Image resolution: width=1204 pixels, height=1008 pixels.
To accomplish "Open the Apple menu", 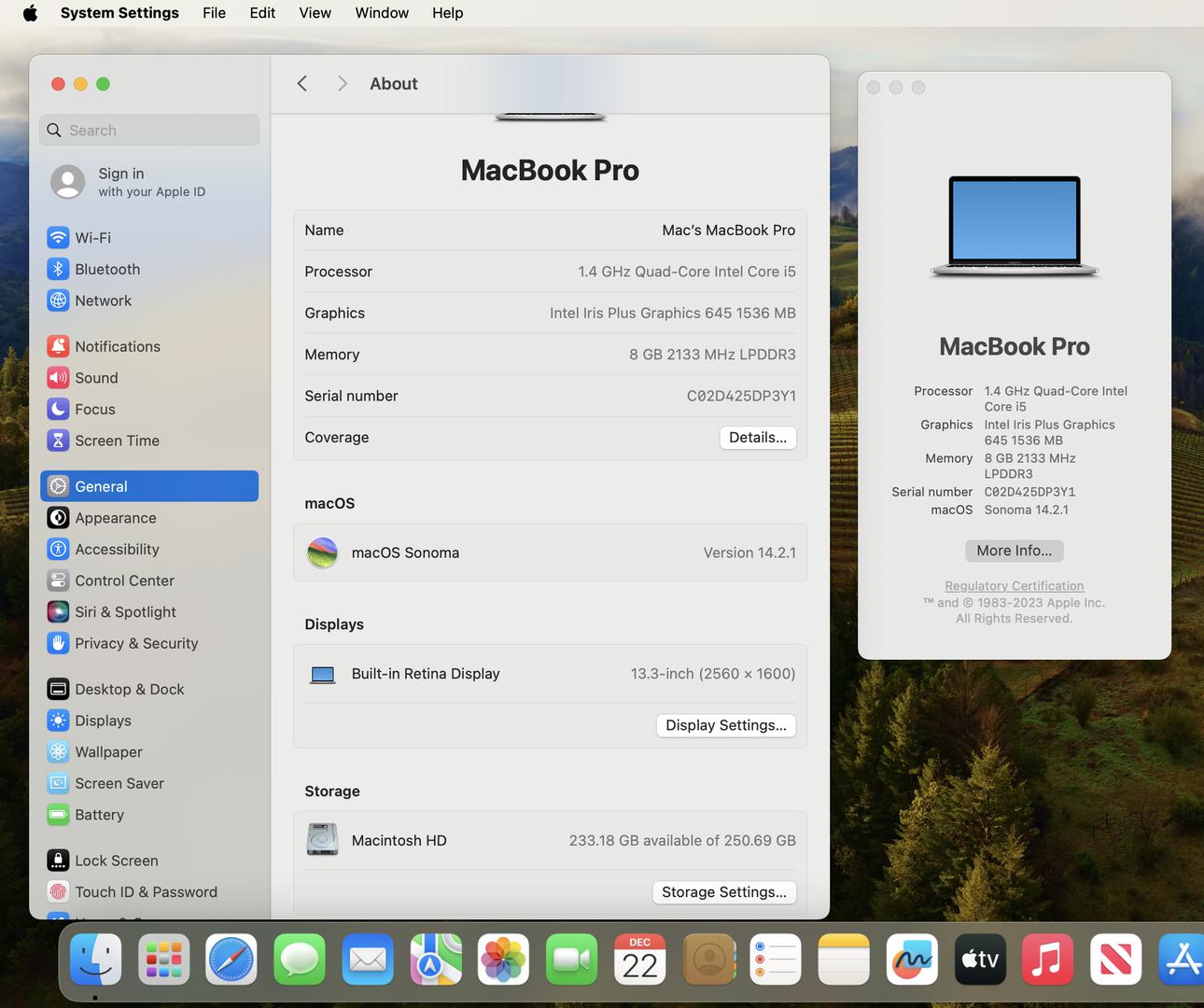I will point(30,13).
